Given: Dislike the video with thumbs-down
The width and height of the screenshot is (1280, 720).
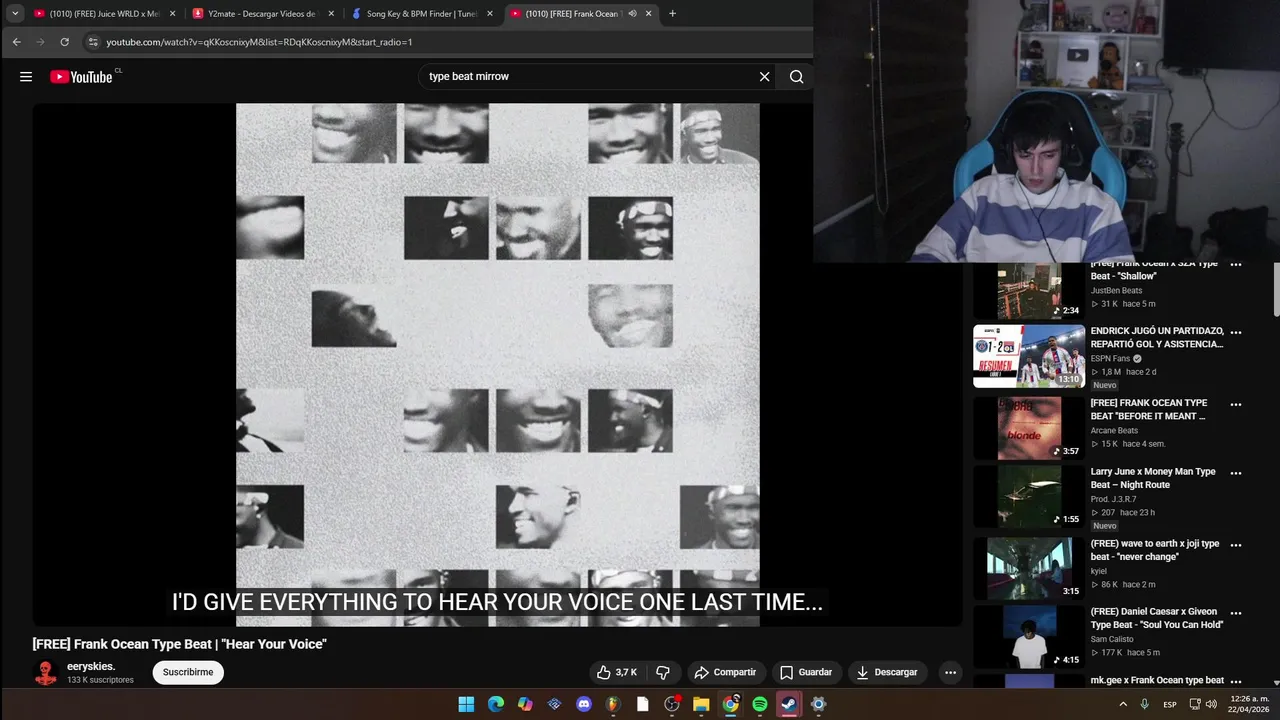Looking at the screenshot, I should click(662, 672).
